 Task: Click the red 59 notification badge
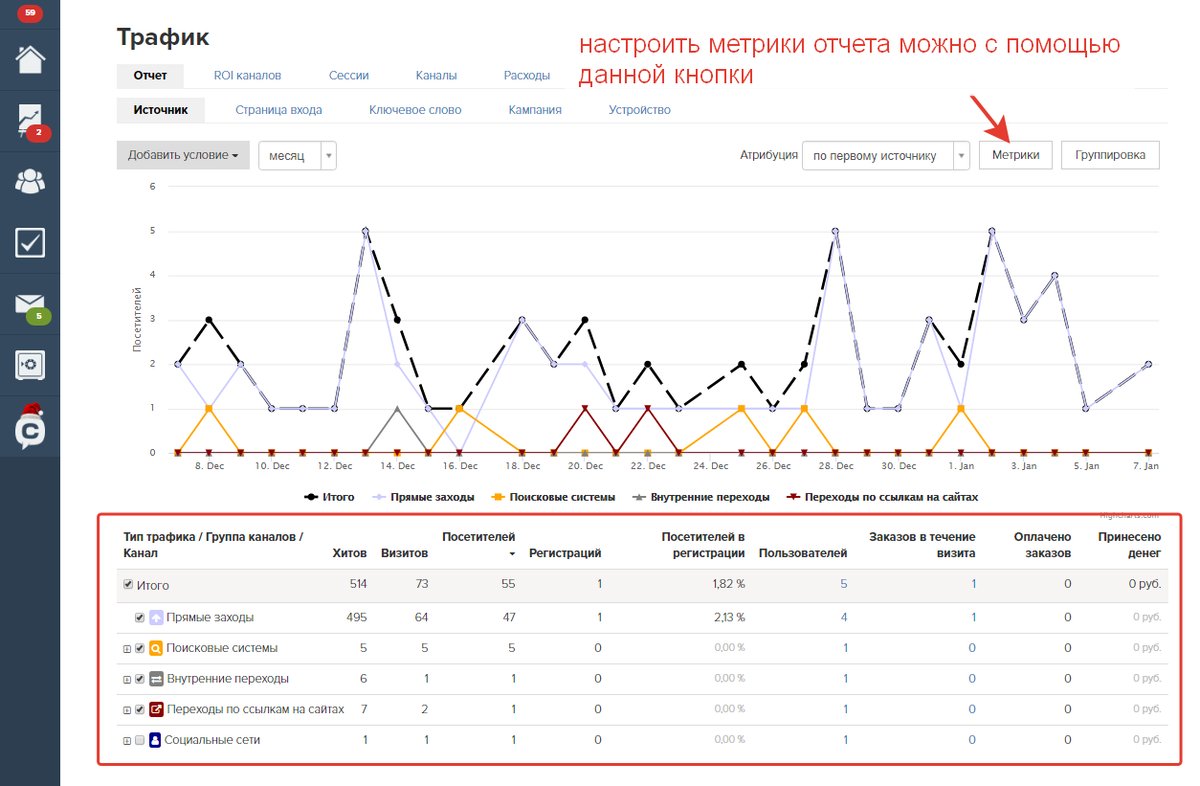click(x=30, y=14)
